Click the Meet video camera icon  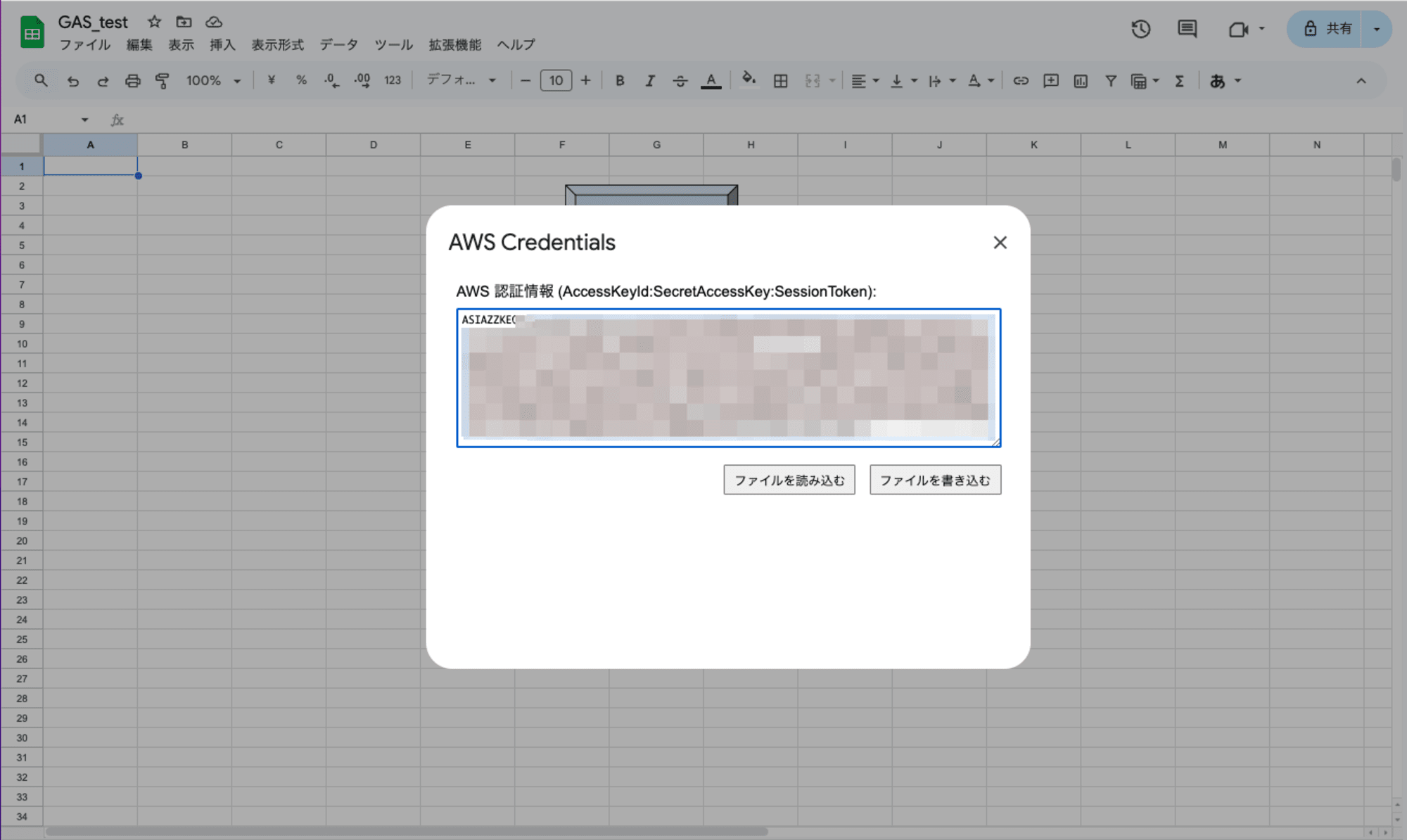coord(1238,30)
